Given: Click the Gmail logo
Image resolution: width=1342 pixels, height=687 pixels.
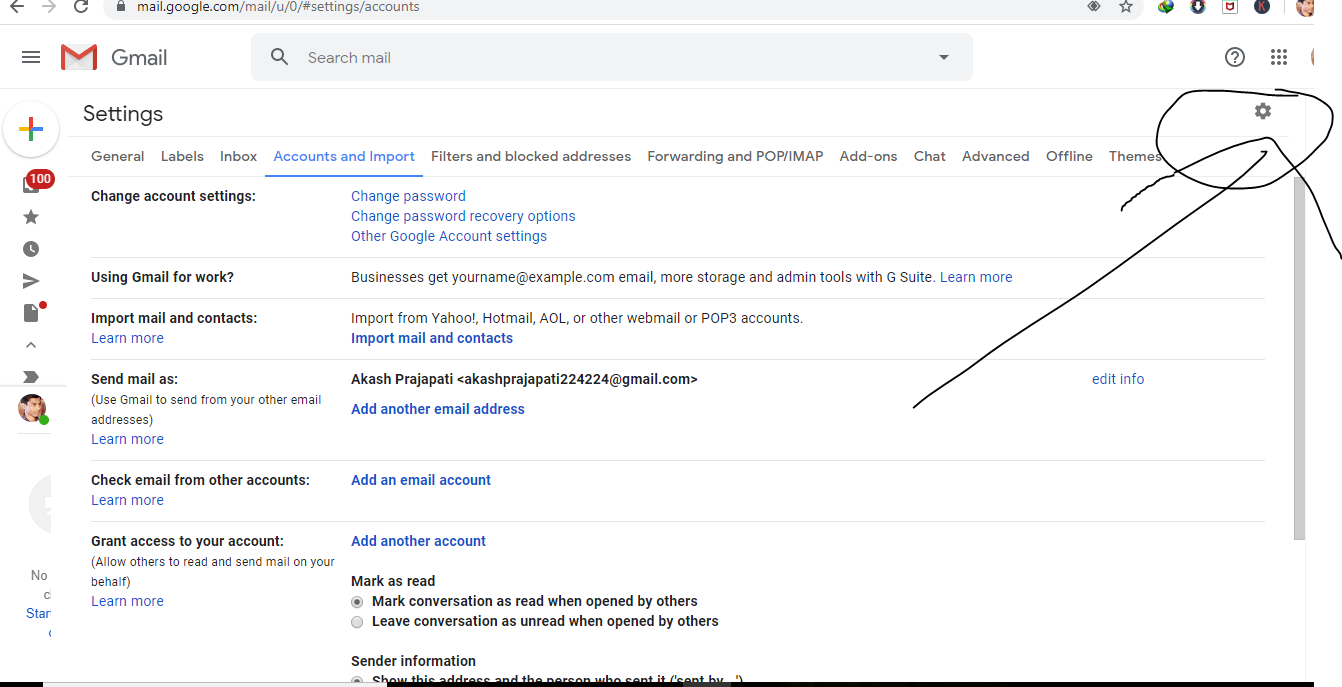Looking at the screenshot, I should pyautogui.click(x=114, y=57).
